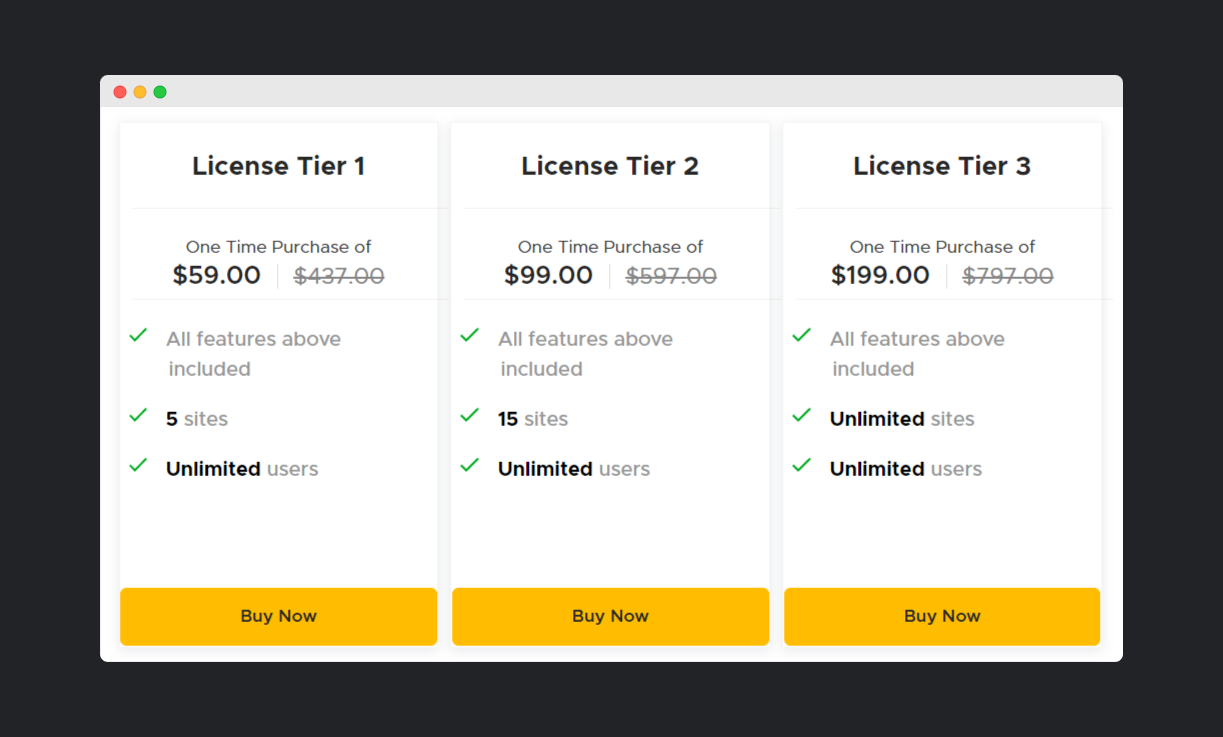The width and height of the screenshot is (1223, 737).
Task: Click the License Tier 2 heading
Action: point(610,166)
